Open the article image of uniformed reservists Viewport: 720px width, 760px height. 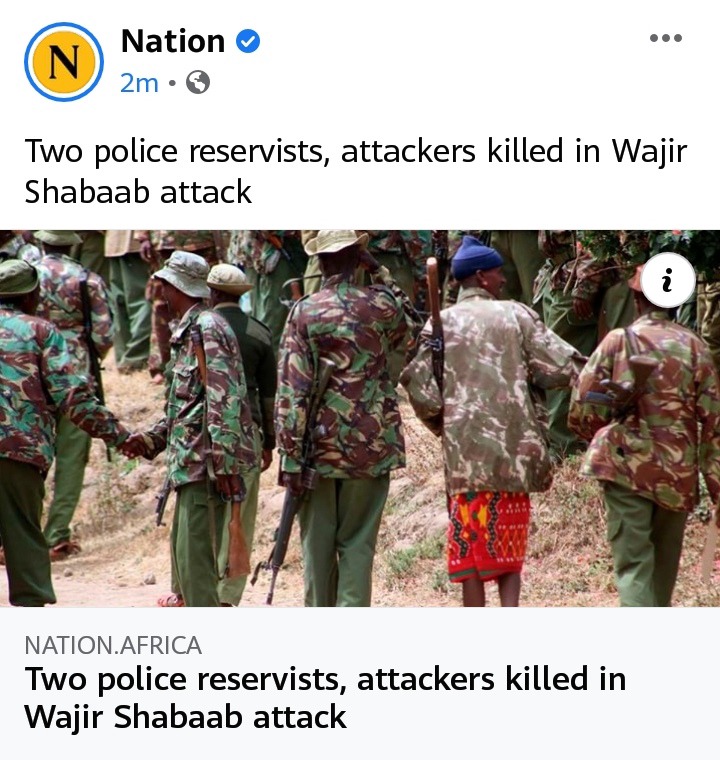pos(360,418)
